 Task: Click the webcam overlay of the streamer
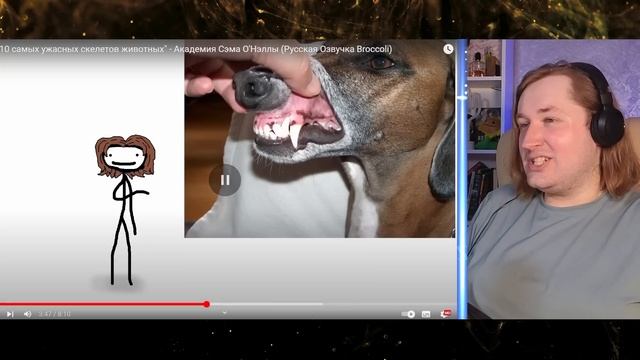click(x=553, y=179)
